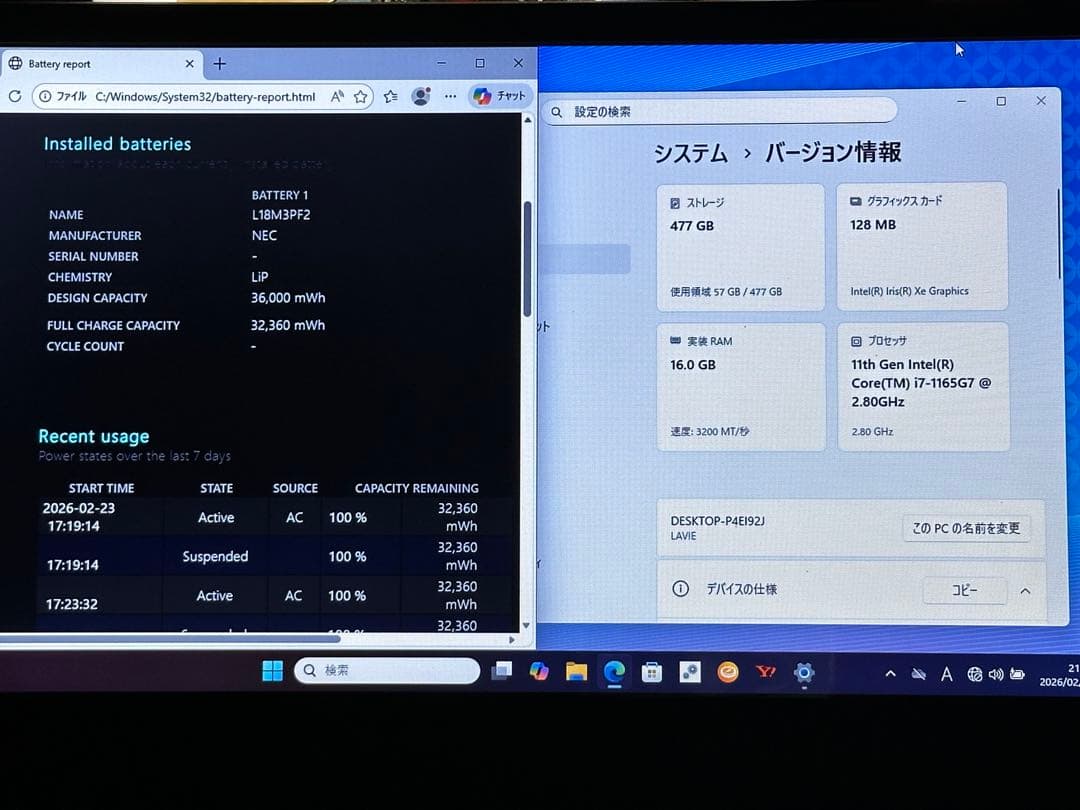Screen dimensions: 1080x810
Task: Open the ストレージ 477 GB card
Action: [740, 247]
